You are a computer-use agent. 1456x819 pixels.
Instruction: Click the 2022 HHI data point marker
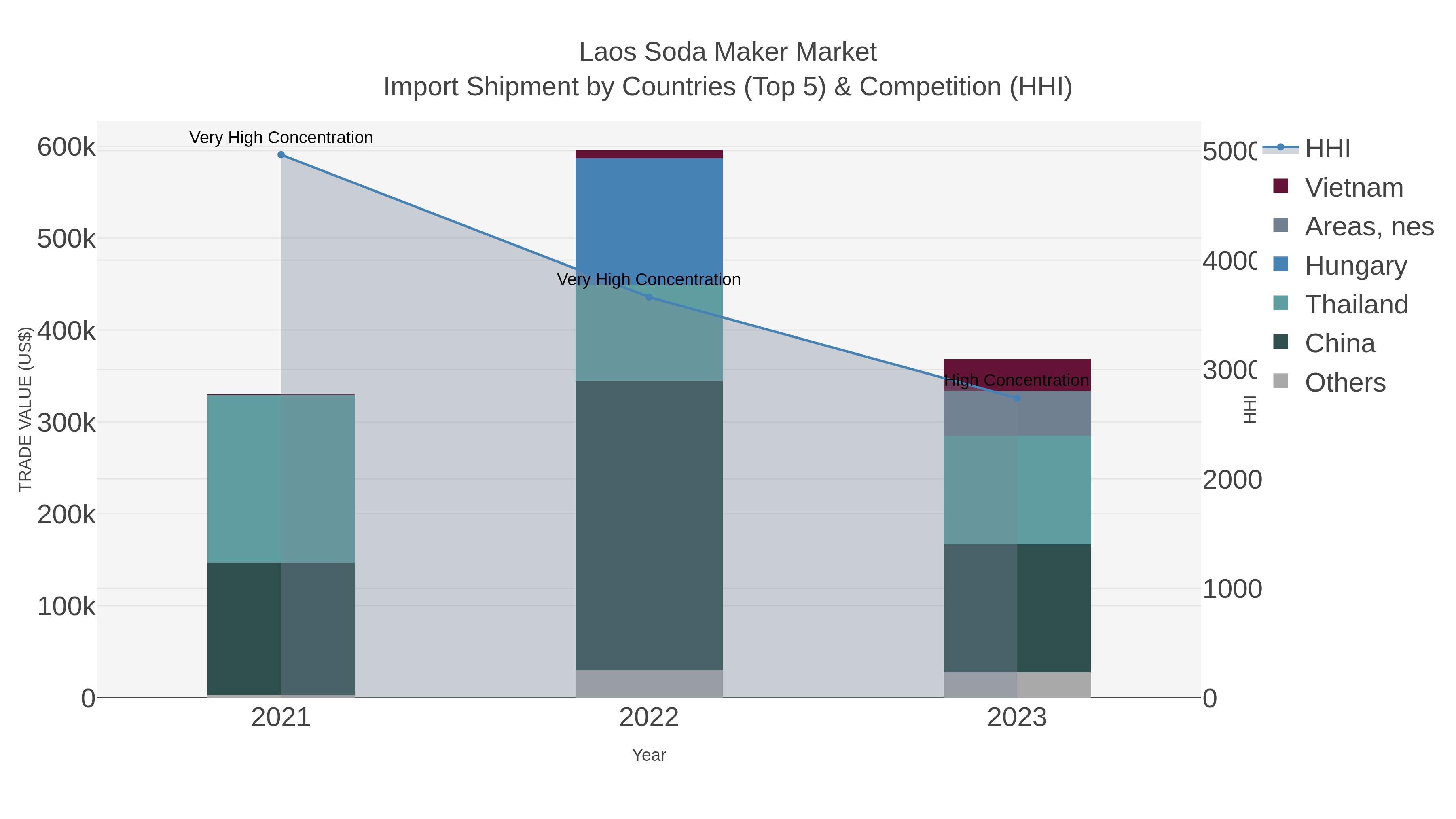[x=649, y=297]
